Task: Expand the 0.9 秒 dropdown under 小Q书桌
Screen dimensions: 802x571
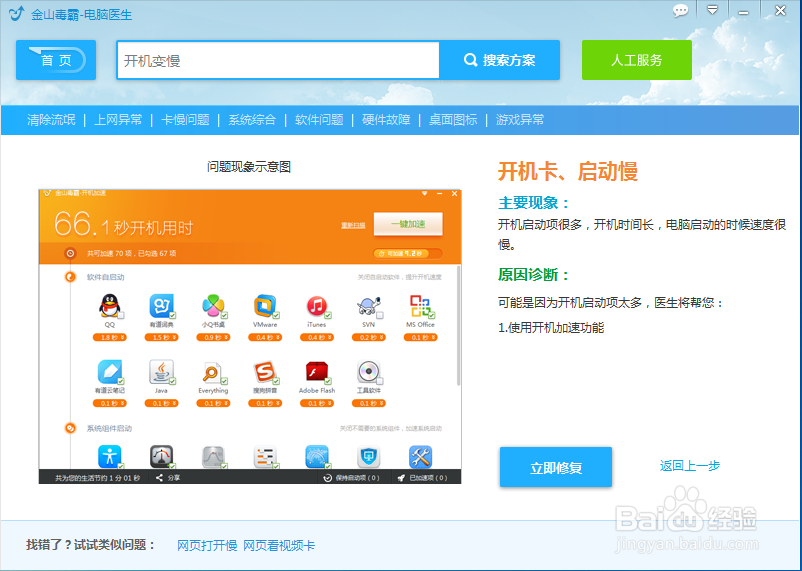Action: tap(213, 338)
